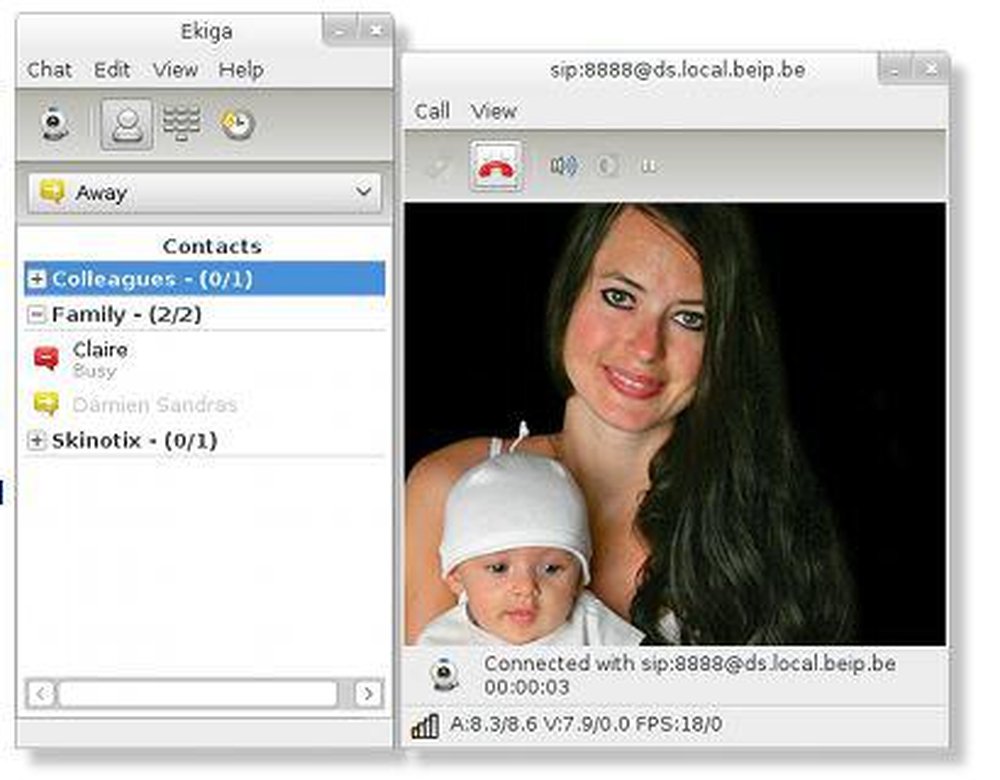Viewport: 1000px width, 780px height.
Task: Open the Chat menu
Action: coord(50,70)
